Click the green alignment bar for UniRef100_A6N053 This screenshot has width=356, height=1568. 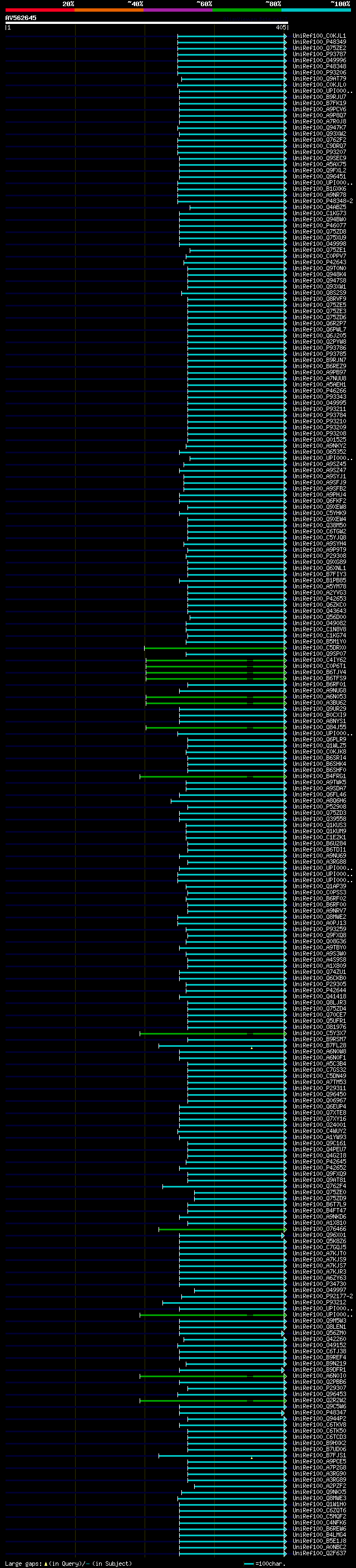coord(216,697)
